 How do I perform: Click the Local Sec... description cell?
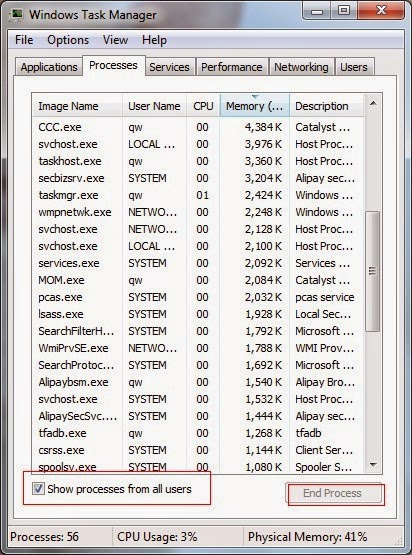click(x=323, y=314)
